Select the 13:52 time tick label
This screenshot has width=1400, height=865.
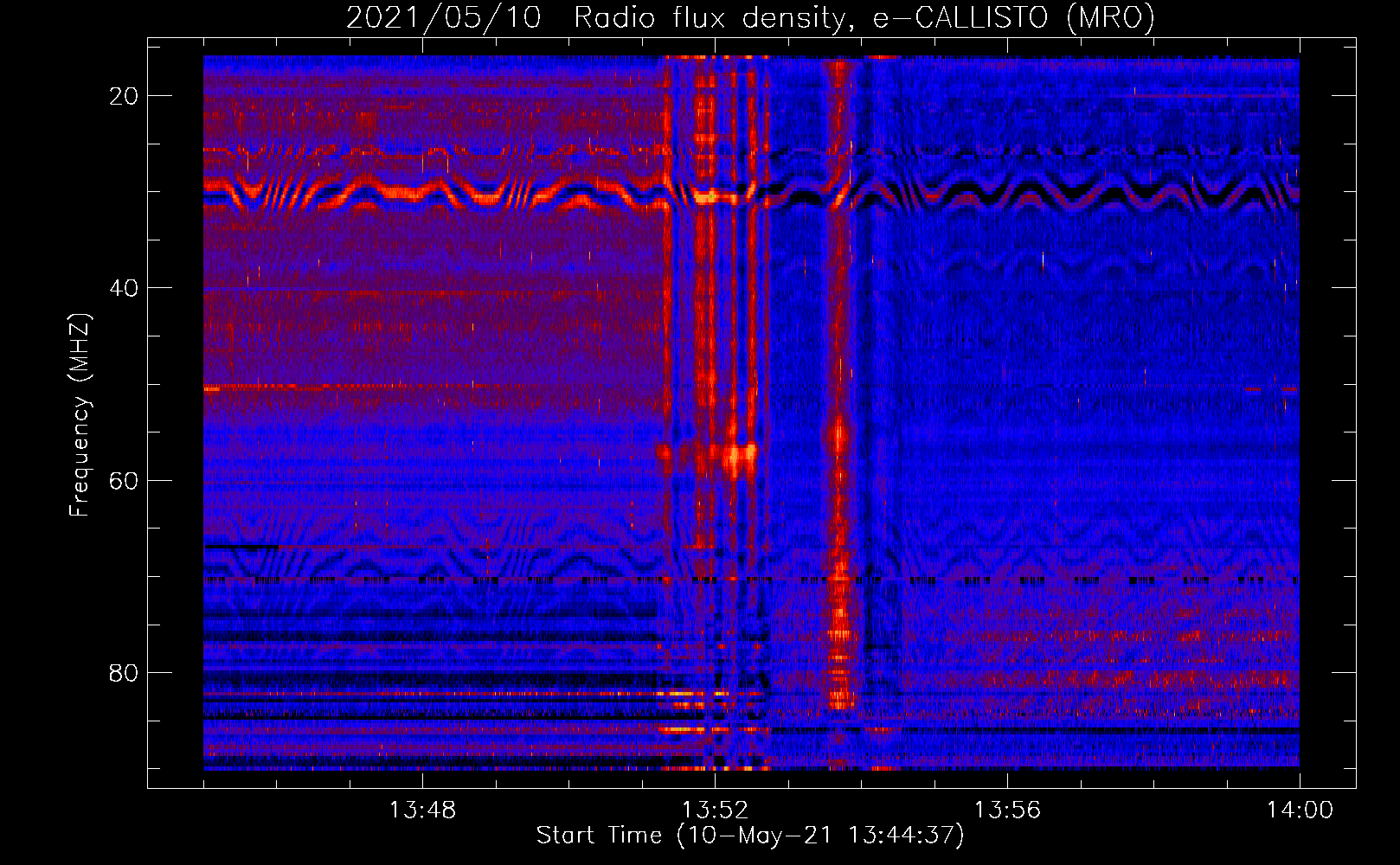point(715,811)
